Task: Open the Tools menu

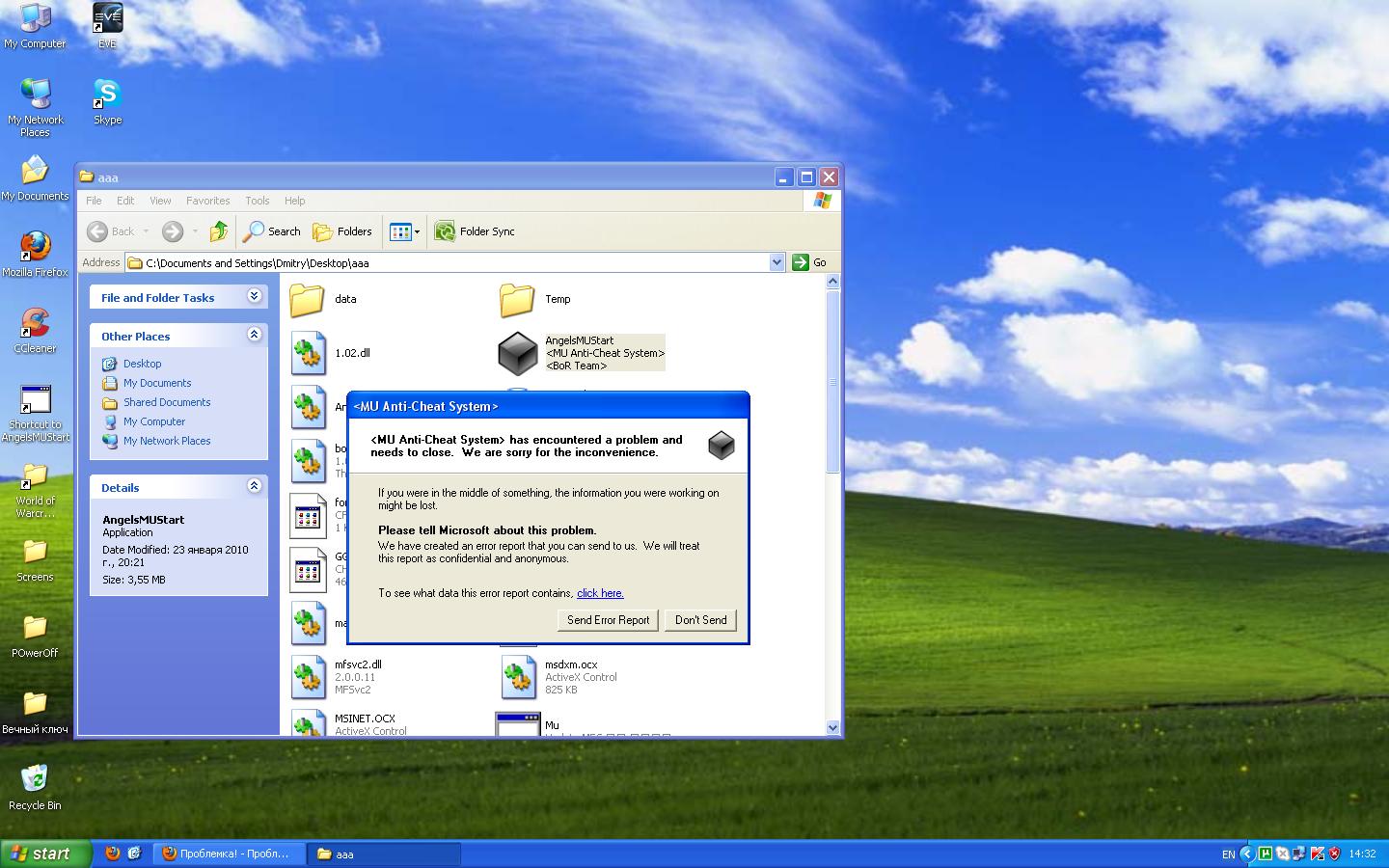Action: pos(258,201)
